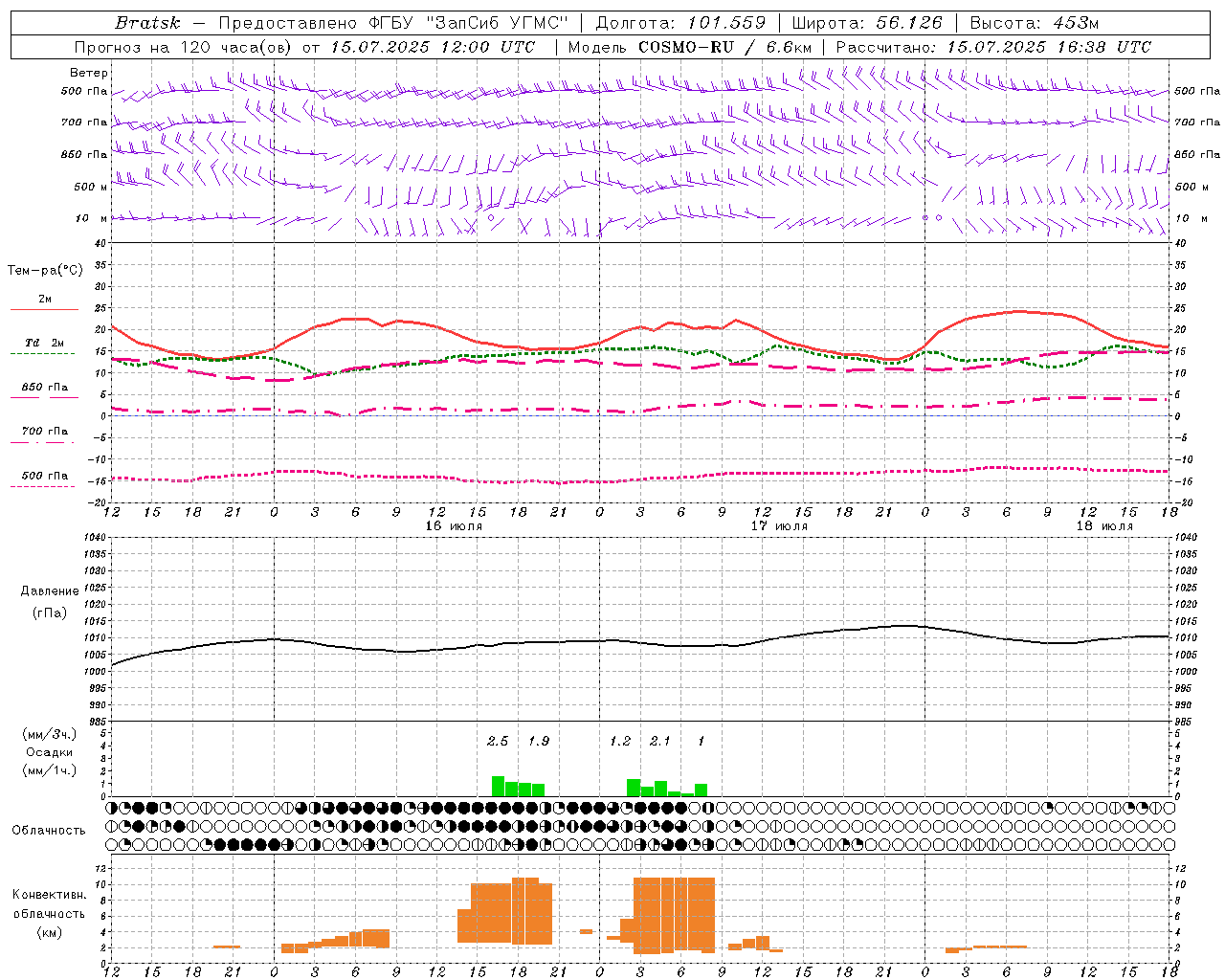Click the left '700 гПа' wind level label
The image size is (1225, 980).
point(84,122)
